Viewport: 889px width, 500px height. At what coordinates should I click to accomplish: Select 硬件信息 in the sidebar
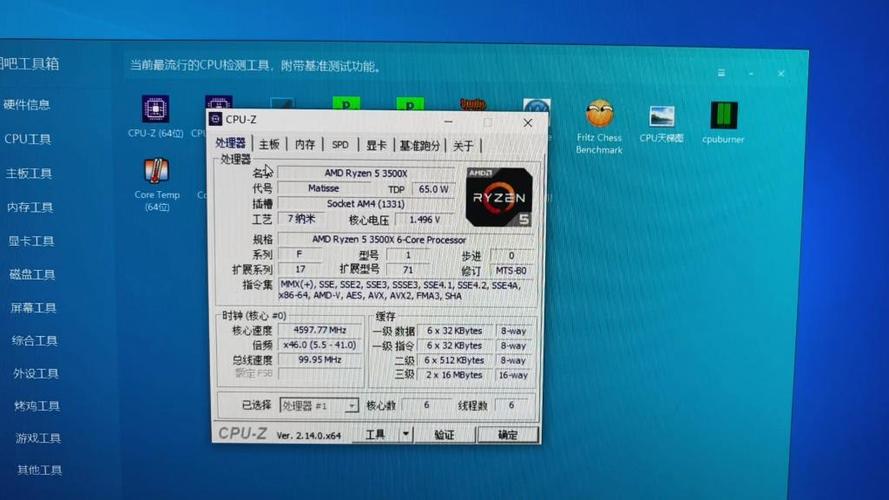27,104
